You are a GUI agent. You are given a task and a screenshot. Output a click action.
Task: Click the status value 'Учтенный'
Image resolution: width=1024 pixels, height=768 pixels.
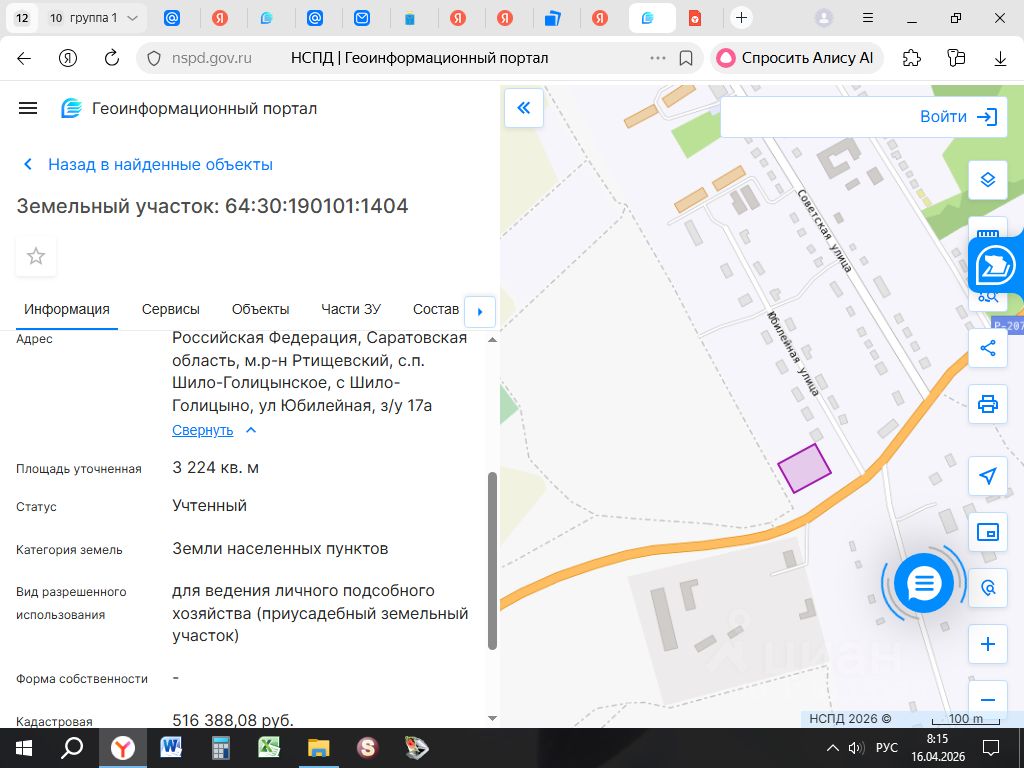tap(209, 505)
